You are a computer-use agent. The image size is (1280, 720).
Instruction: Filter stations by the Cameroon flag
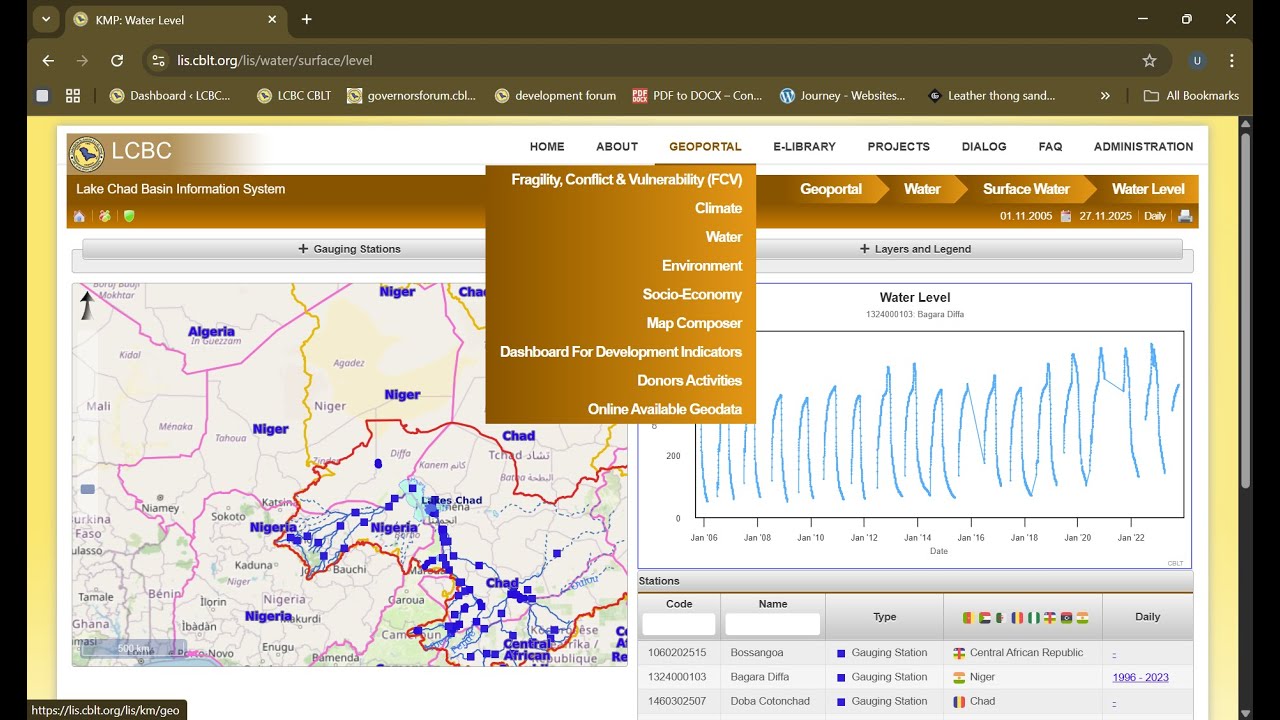pos(969,618)
